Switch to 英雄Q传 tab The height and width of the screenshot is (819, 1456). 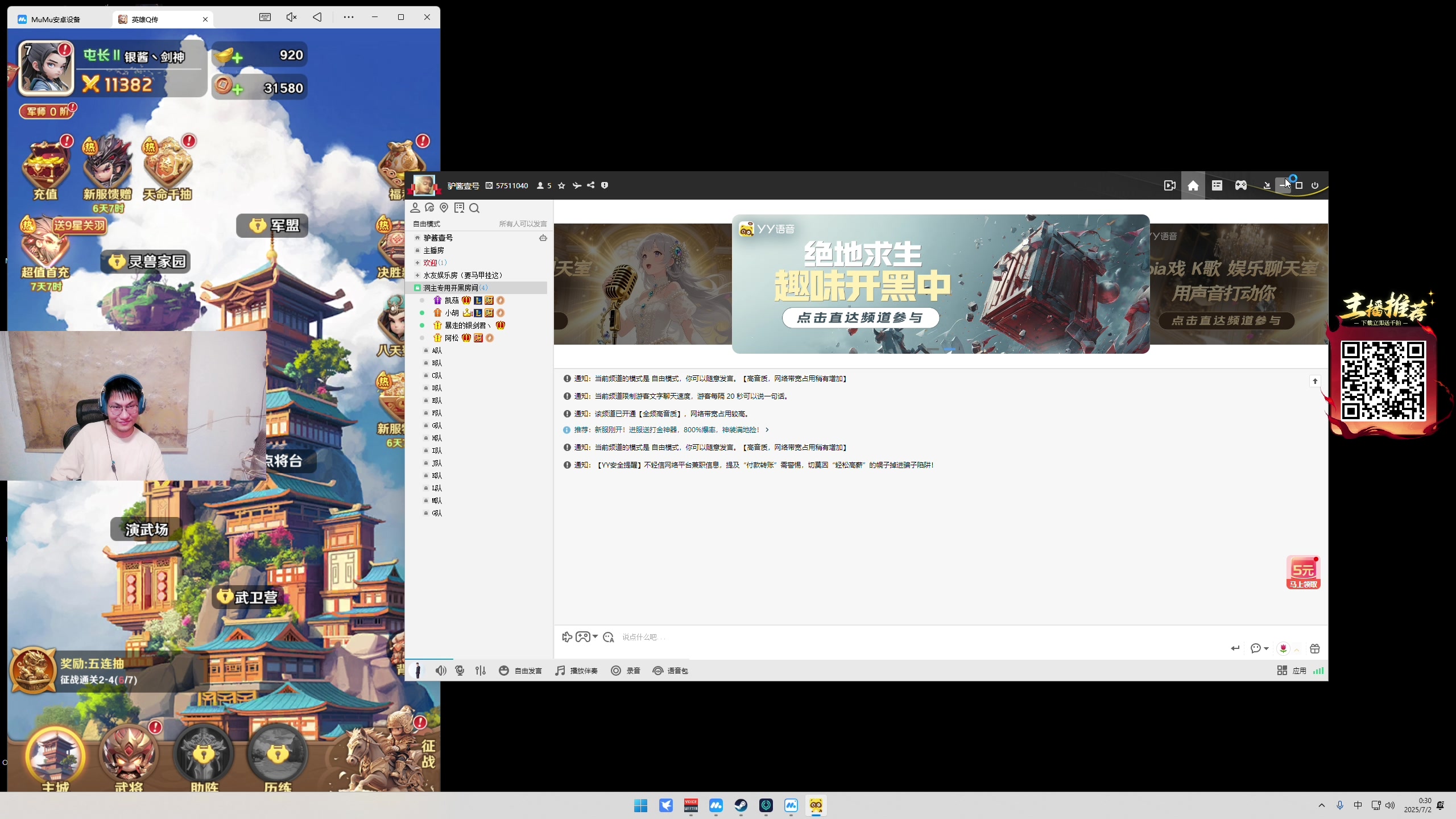pos(162,19)
